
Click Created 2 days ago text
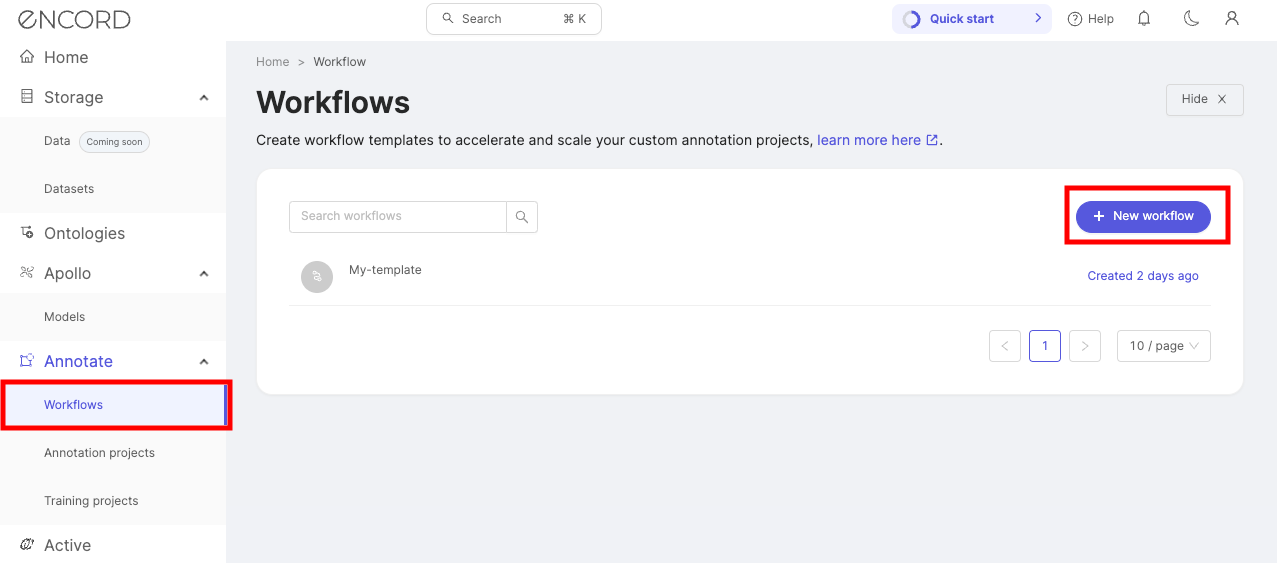[x=1143, y=276]
